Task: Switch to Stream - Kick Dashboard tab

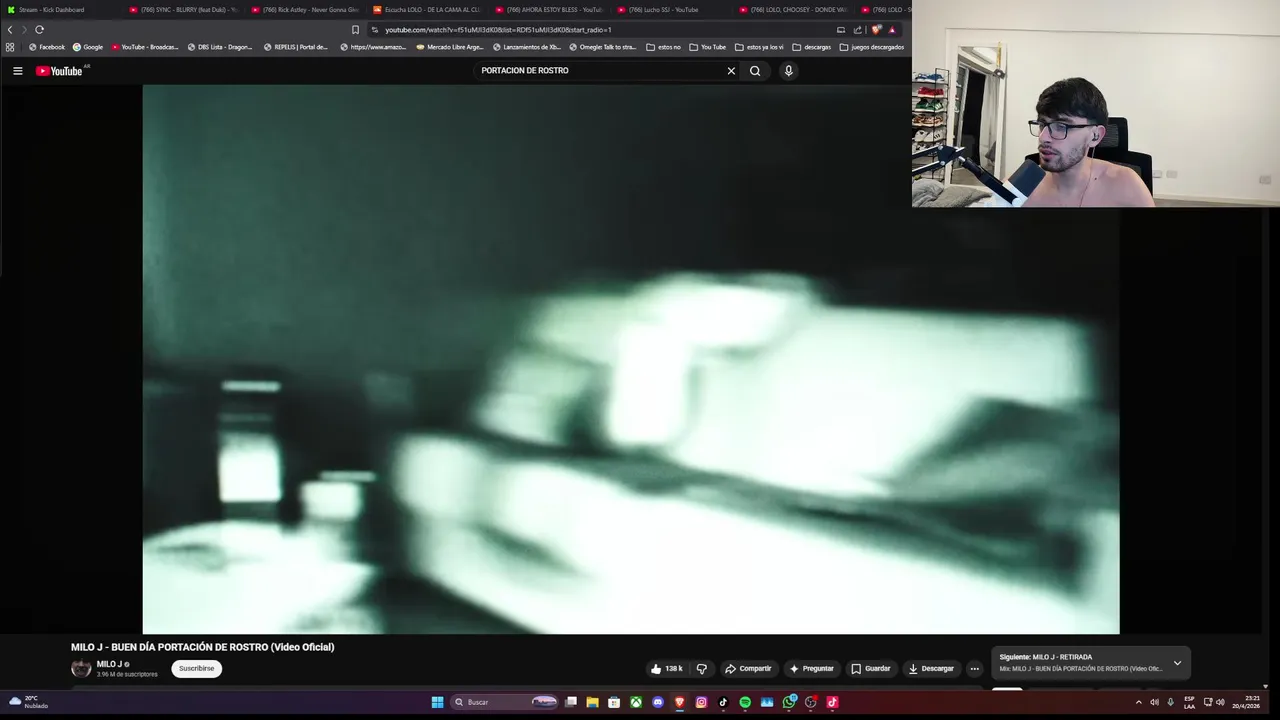Action: point(60,10)
